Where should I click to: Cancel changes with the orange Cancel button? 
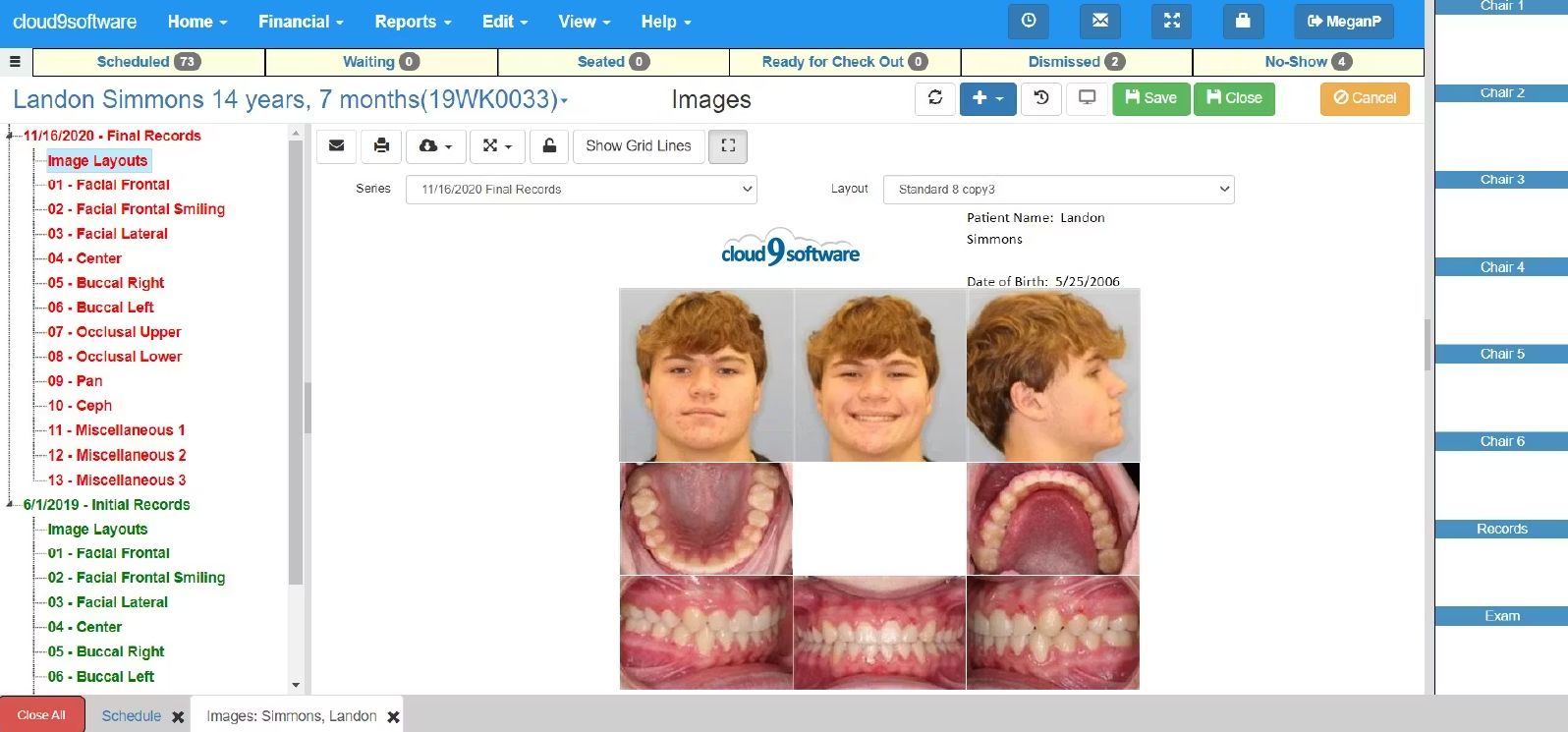click(1365, 98)
